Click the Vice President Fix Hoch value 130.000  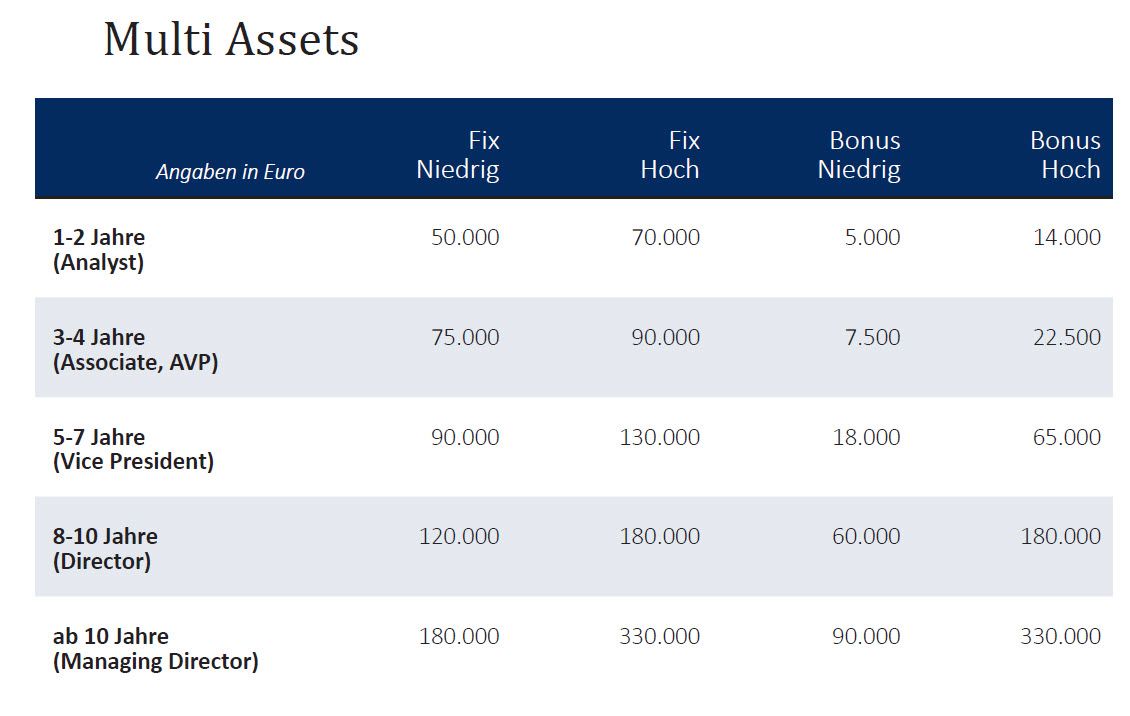pyautogui.click(x=660, y=438)
